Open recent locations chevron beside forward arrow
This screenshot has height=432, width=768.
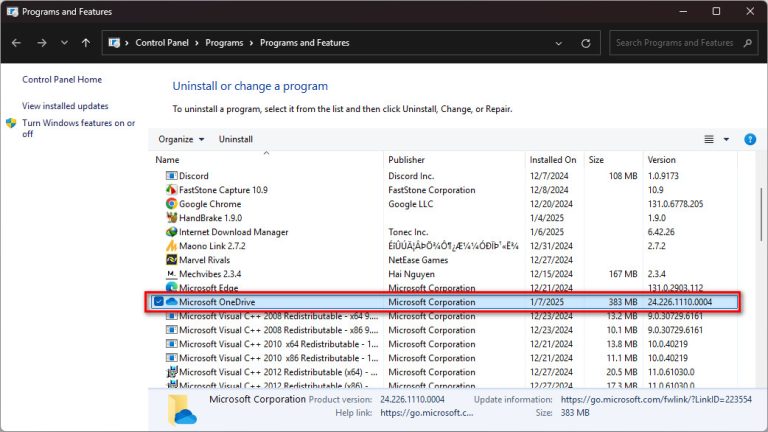64,43
